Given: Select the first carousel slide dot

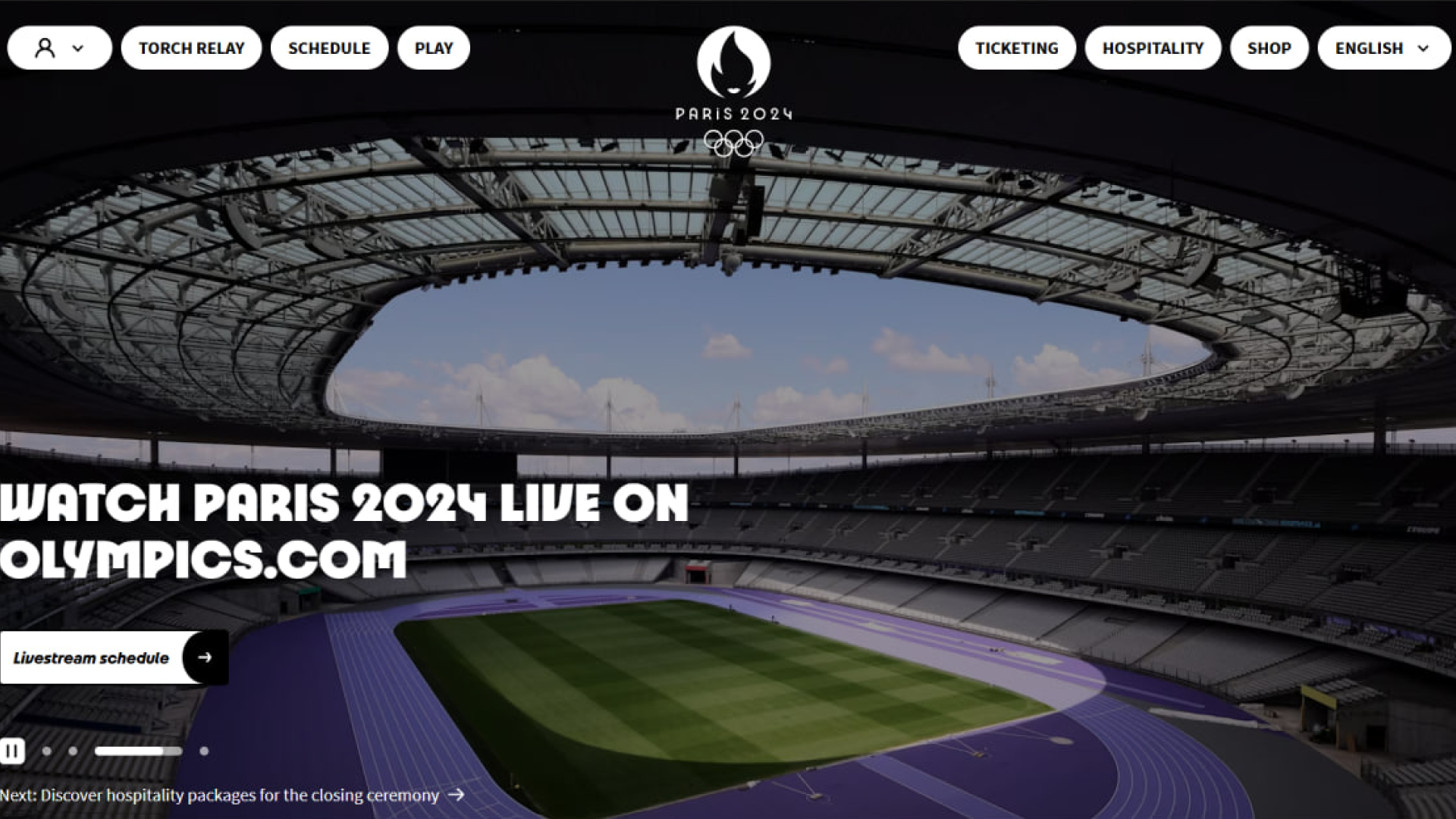Looking at the screenshot, I should [47, 751].
